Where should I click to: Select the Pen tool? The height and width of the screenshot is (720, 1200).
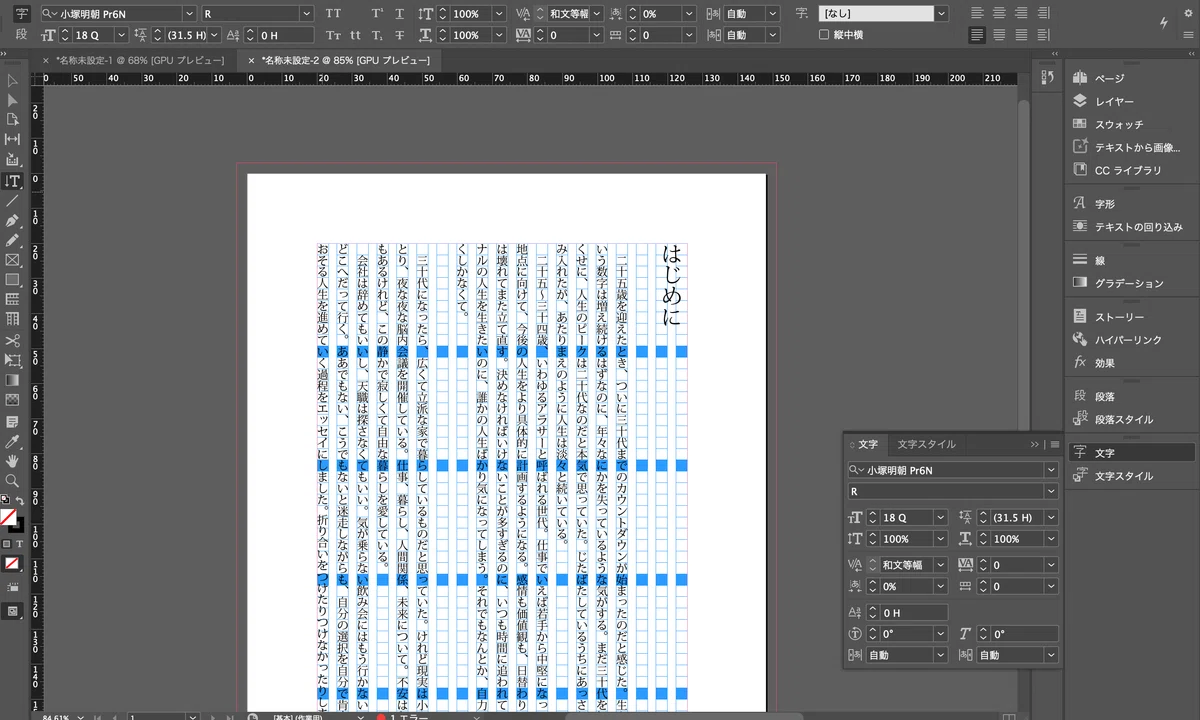click(x=12, y=221)
